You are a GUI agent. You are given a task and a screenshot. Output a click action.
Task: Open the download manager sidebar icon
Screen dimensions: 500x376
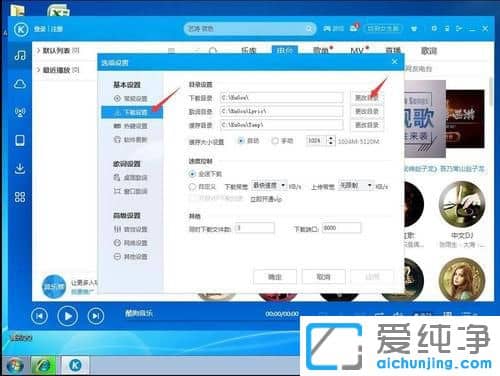[20, 169]
